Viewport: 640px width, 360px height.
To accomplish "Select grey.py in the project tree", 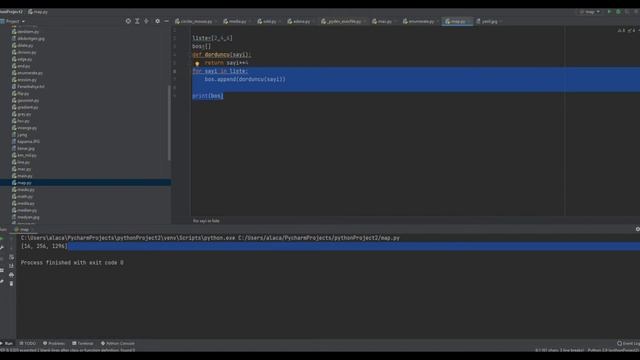I will tap(21, 114).
